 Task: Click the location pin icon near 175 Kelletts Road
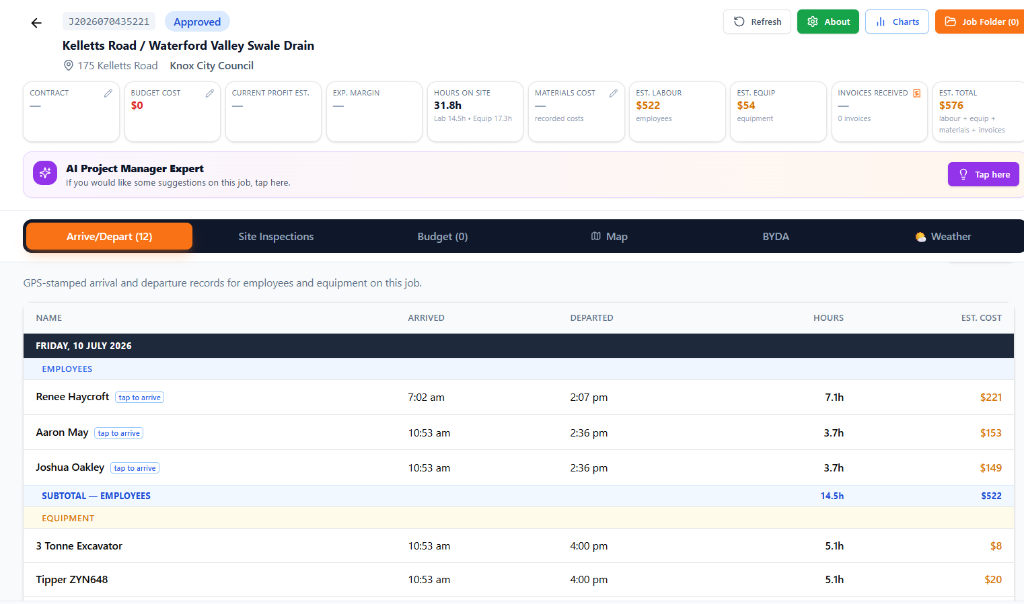pos(68,65)
